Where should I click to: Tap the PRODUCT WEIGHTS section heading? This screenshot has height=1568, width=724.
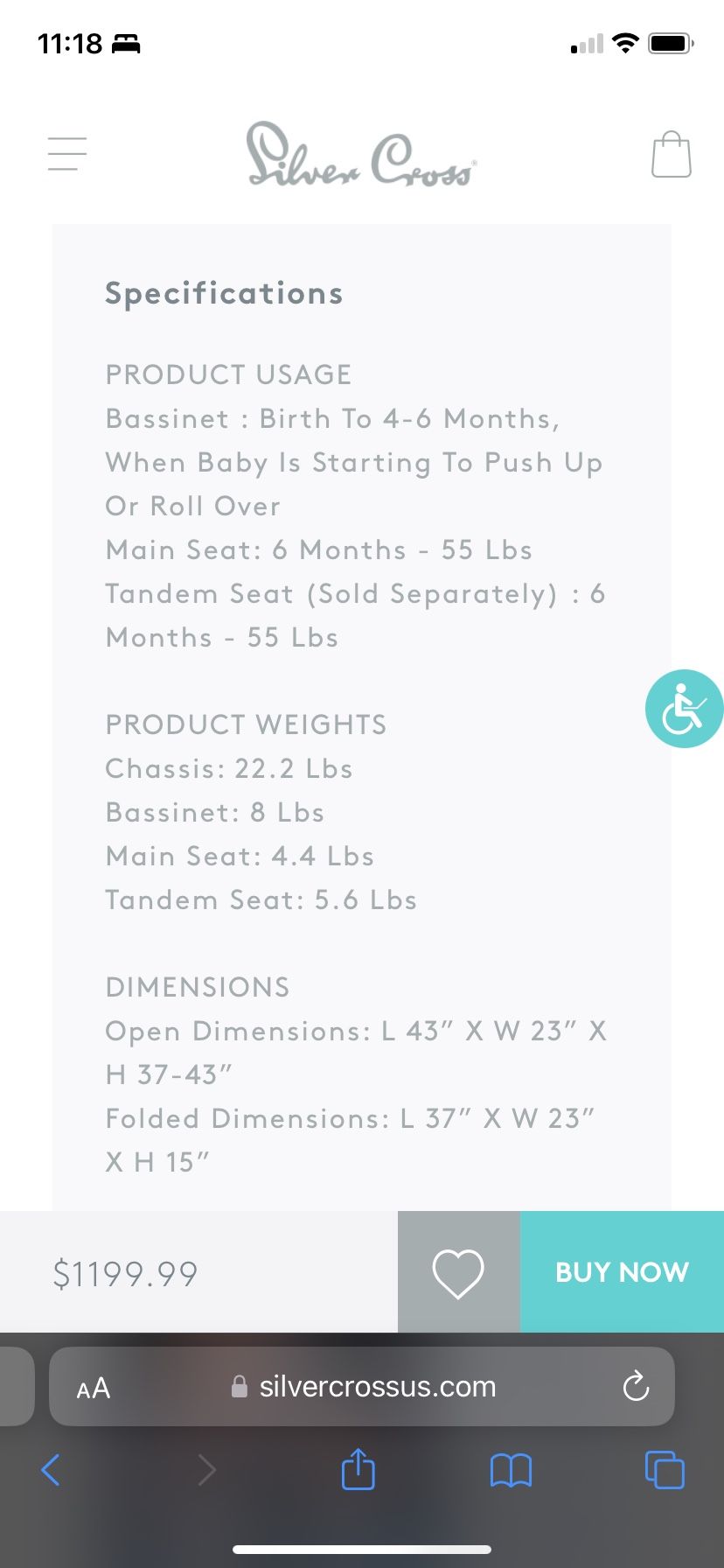(246, 724)
